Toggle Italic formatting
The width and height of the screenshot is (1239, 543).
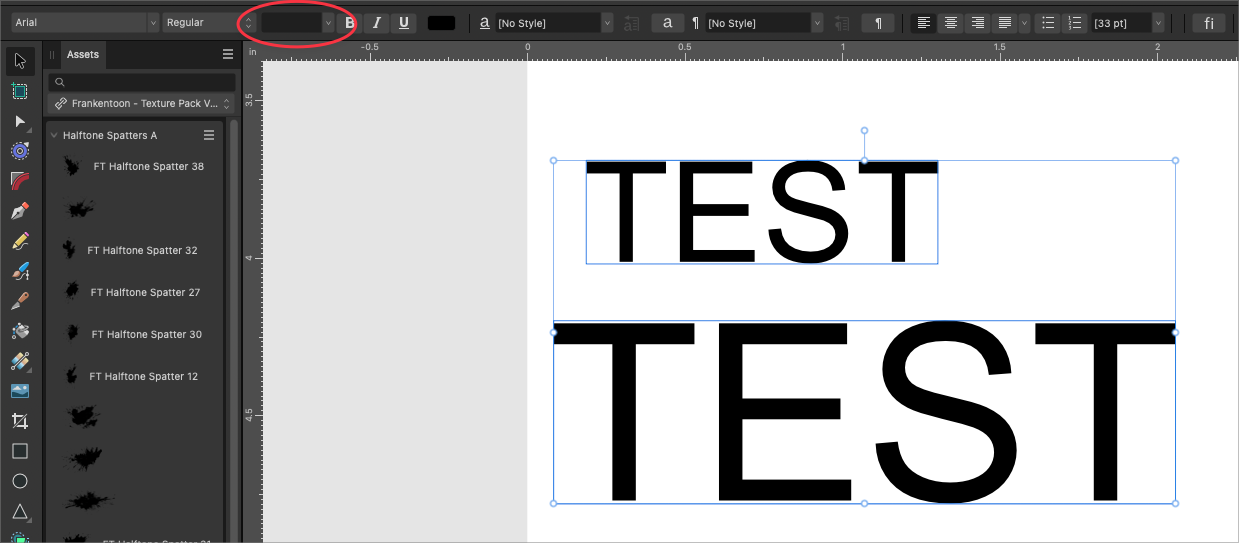[x=377, y=23]
